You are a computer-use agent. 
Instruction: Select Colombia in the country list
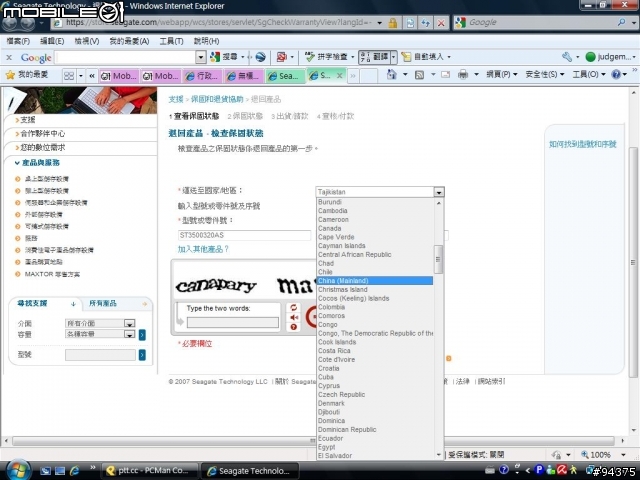coord(375,307)
